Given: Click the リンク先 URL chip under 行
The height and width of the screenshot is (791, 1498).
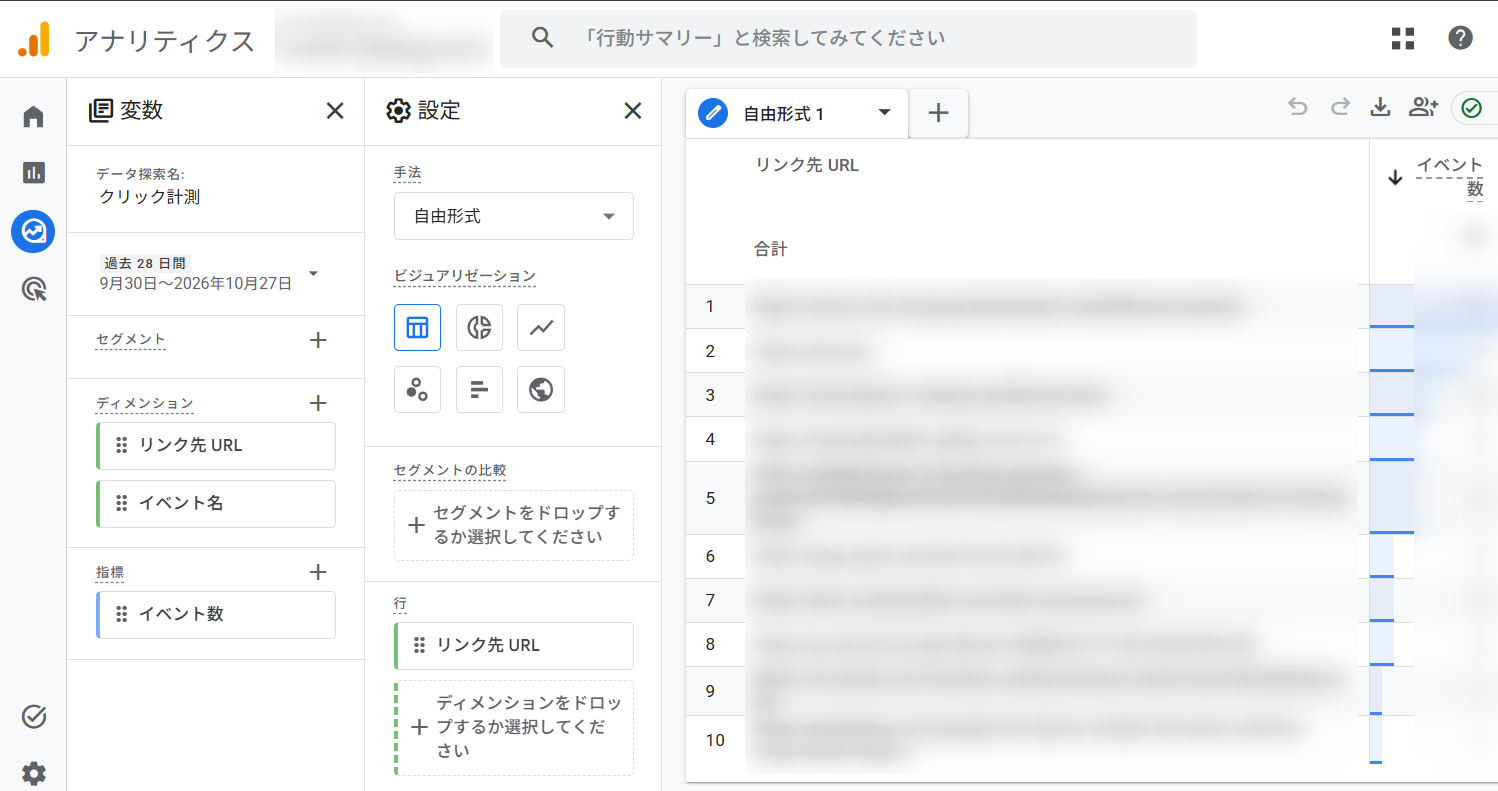Looking at the screenshot, I should [514, 646].
